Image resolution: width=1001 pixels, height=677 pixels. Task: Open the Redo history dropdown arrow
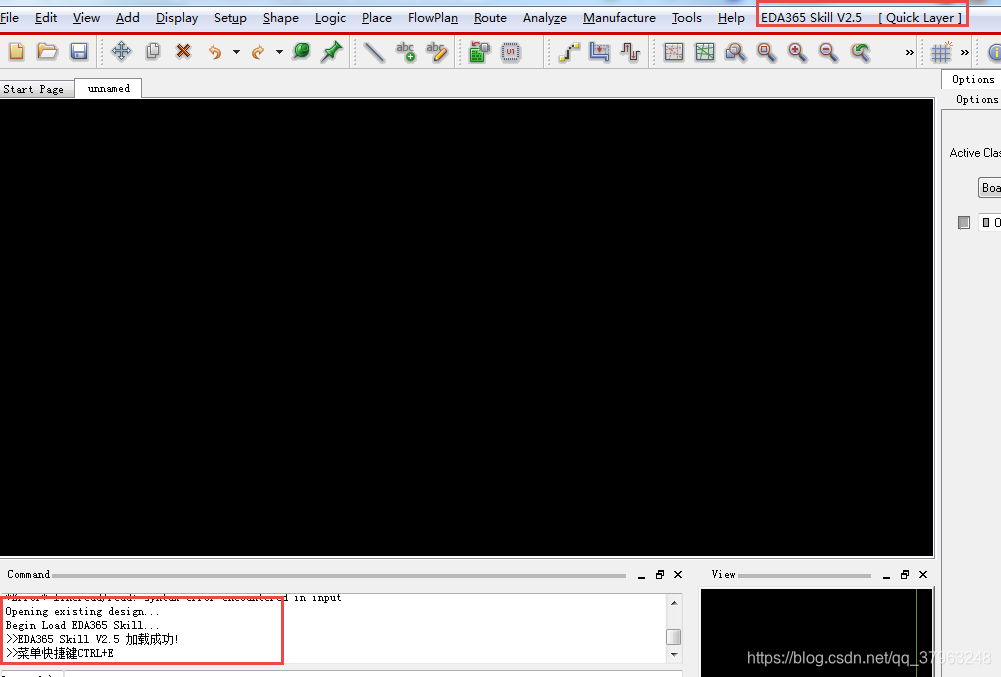coord(279,52)
